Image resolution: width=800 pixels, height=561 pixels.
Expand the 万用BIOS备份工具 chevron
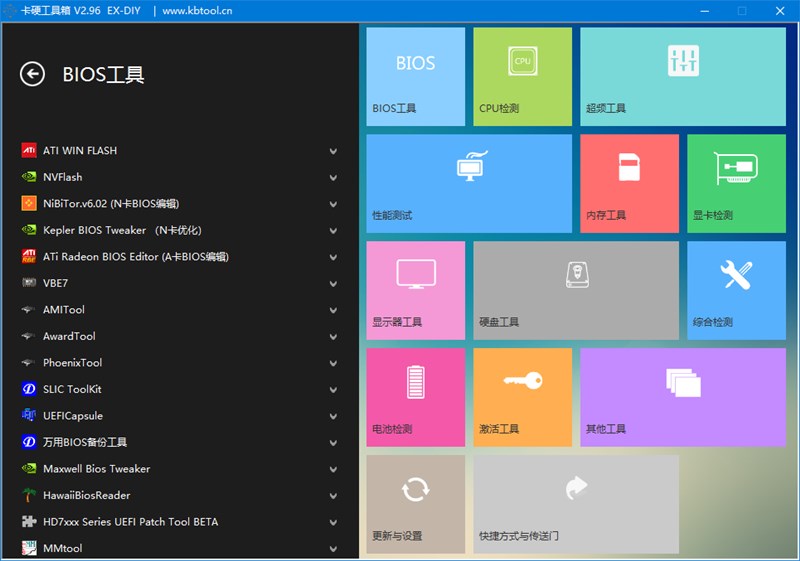(333, 443)
